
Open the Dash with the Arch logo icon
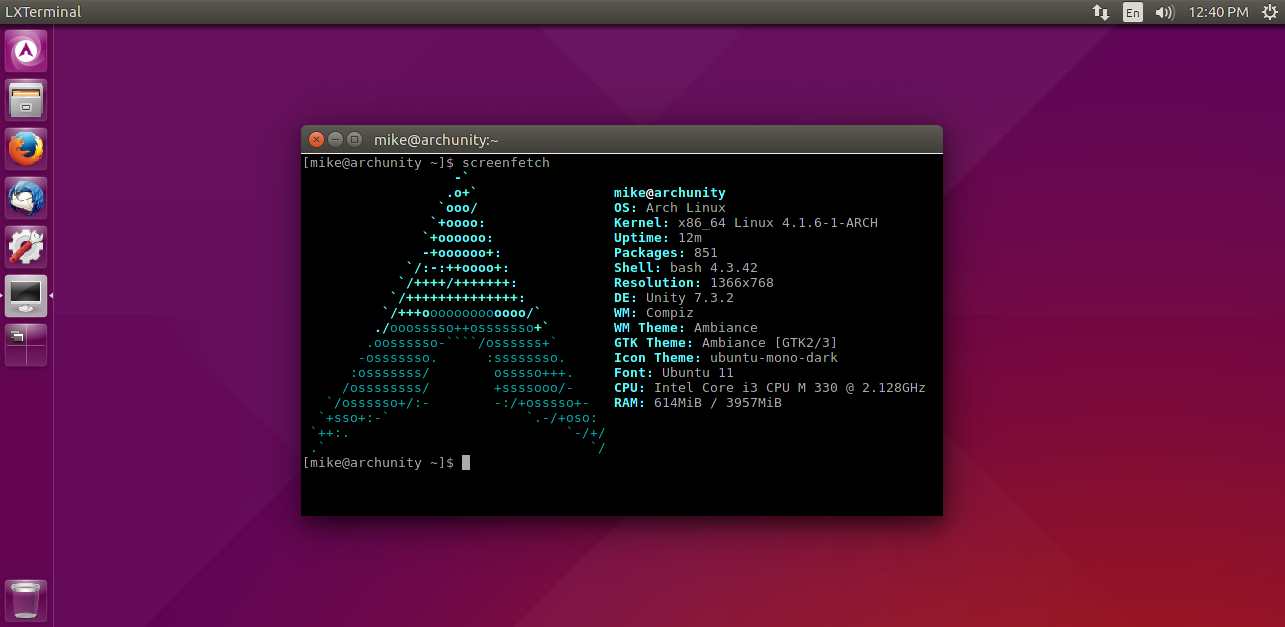coord(26,51)
